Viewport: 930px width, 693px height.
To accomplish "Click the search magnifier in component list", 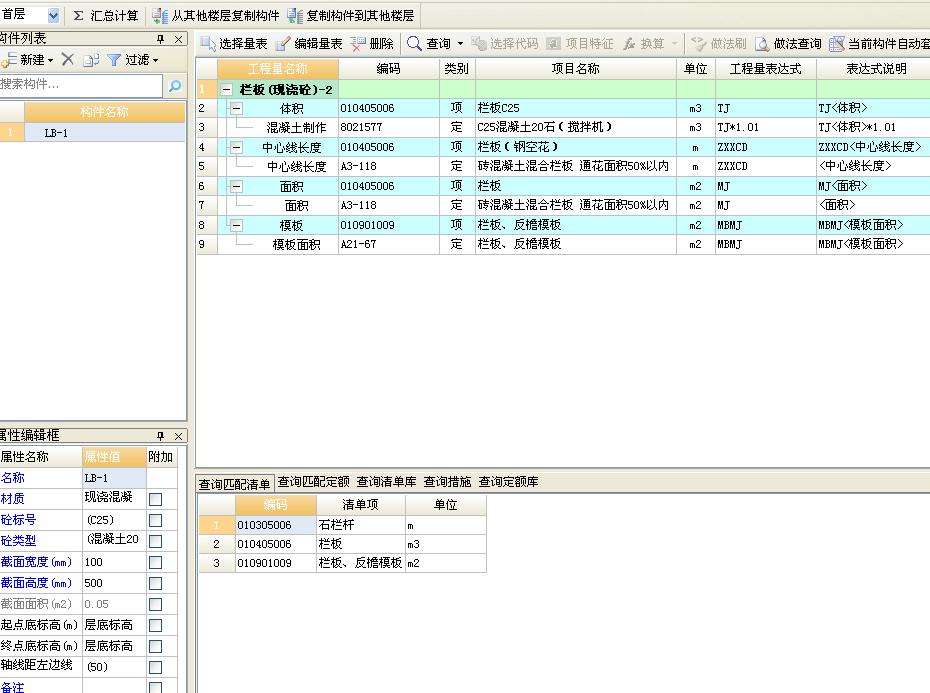I will [x=175, y=87].
